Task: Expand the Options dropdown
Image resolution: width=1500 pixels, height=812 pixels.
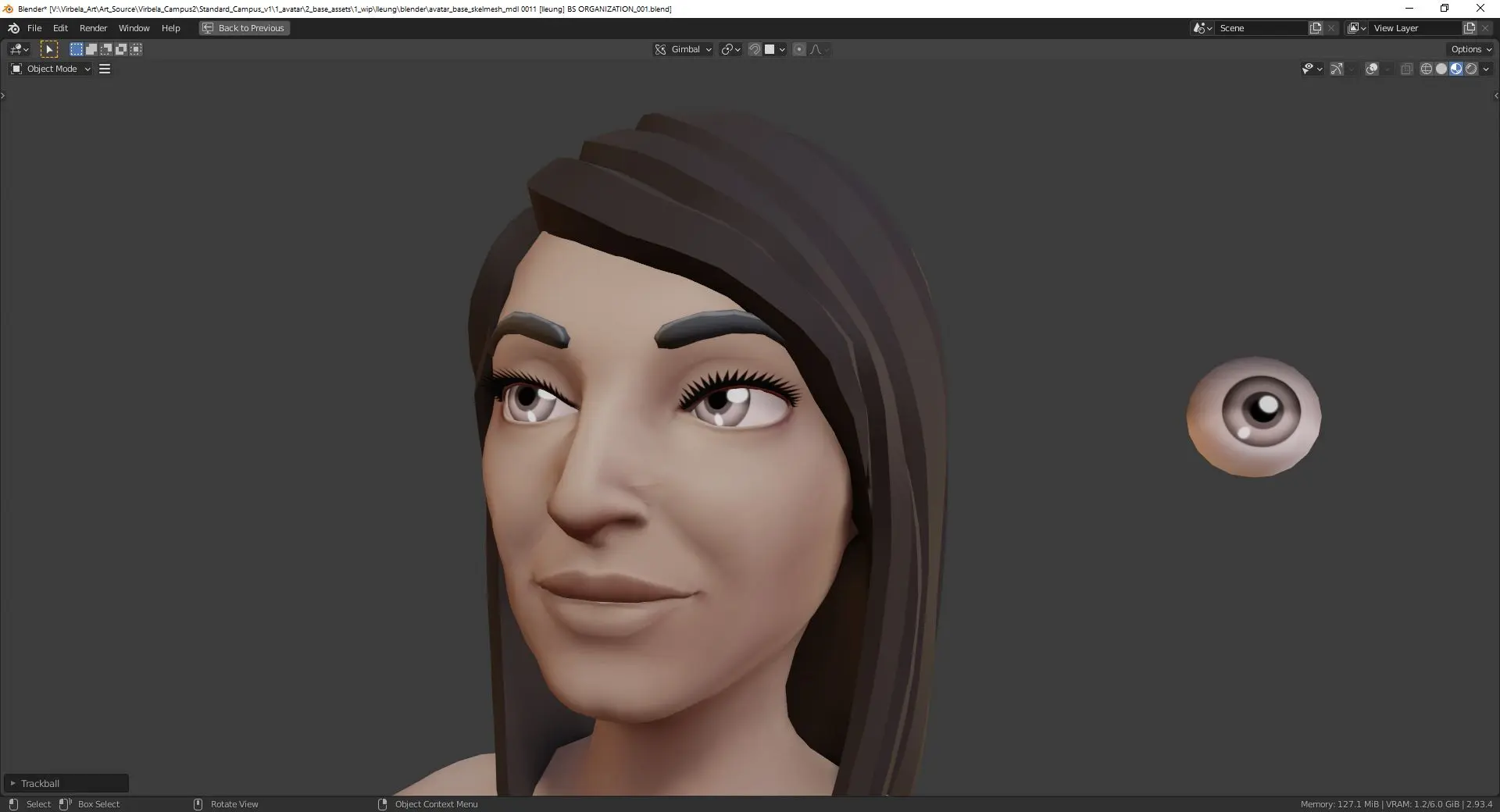Action: pyautogui.click(x=1471, y=49)
